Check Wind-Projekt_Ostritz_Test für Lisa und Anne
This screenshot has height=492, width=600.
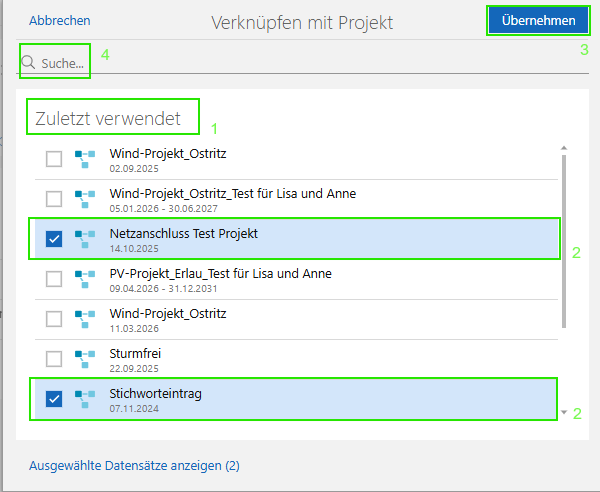[54, 199]
